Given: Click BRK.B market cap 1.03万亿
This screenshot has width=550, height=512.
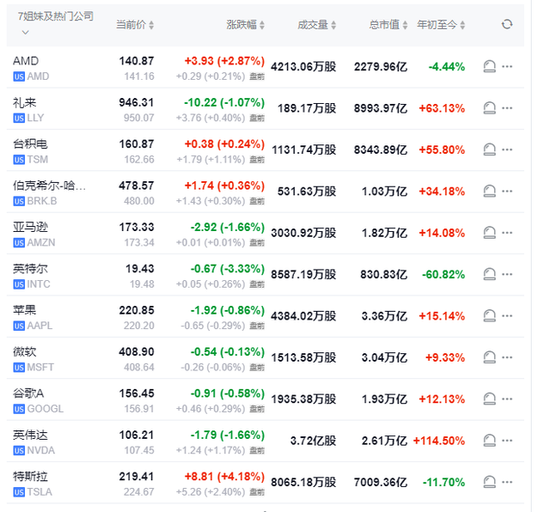Looking at the screenshot, I should click(384, 191).
